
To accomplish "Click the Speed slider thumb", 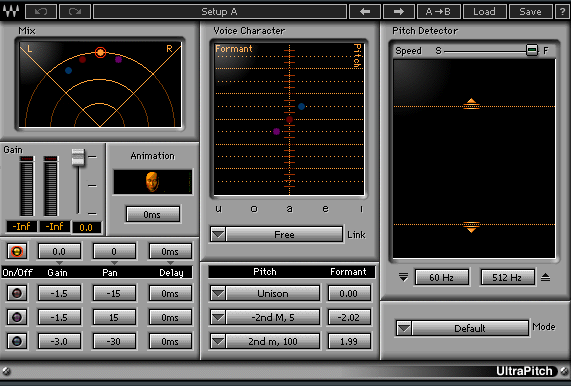I will tap(532, 50).
